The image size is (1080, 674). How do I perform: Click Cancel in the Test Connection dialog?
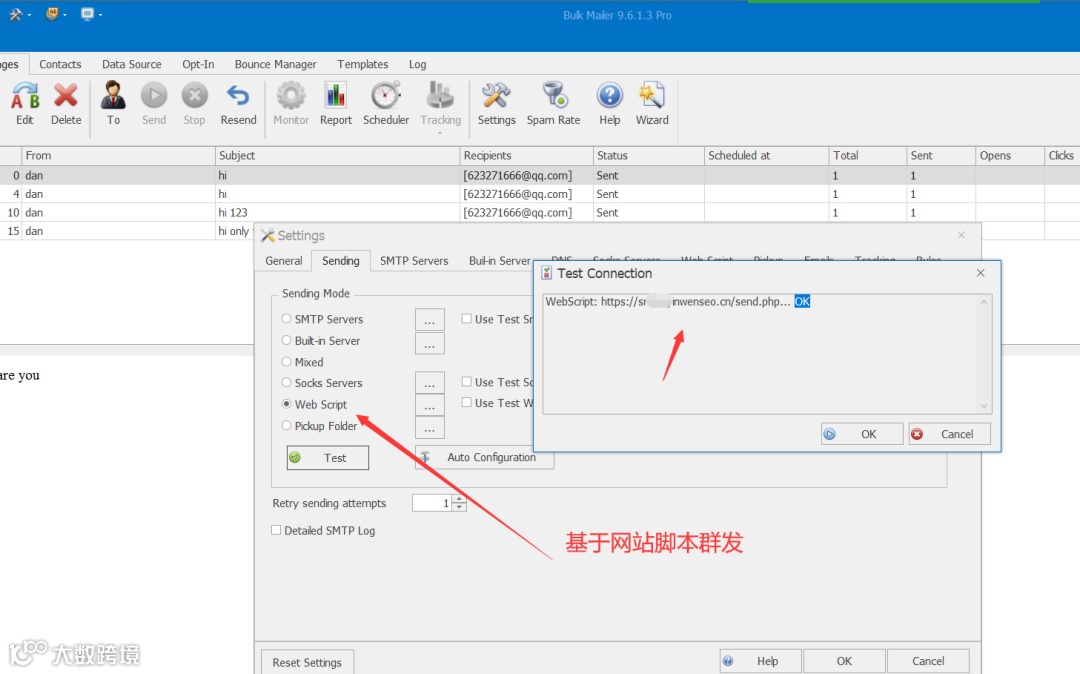tap(950, 434)
